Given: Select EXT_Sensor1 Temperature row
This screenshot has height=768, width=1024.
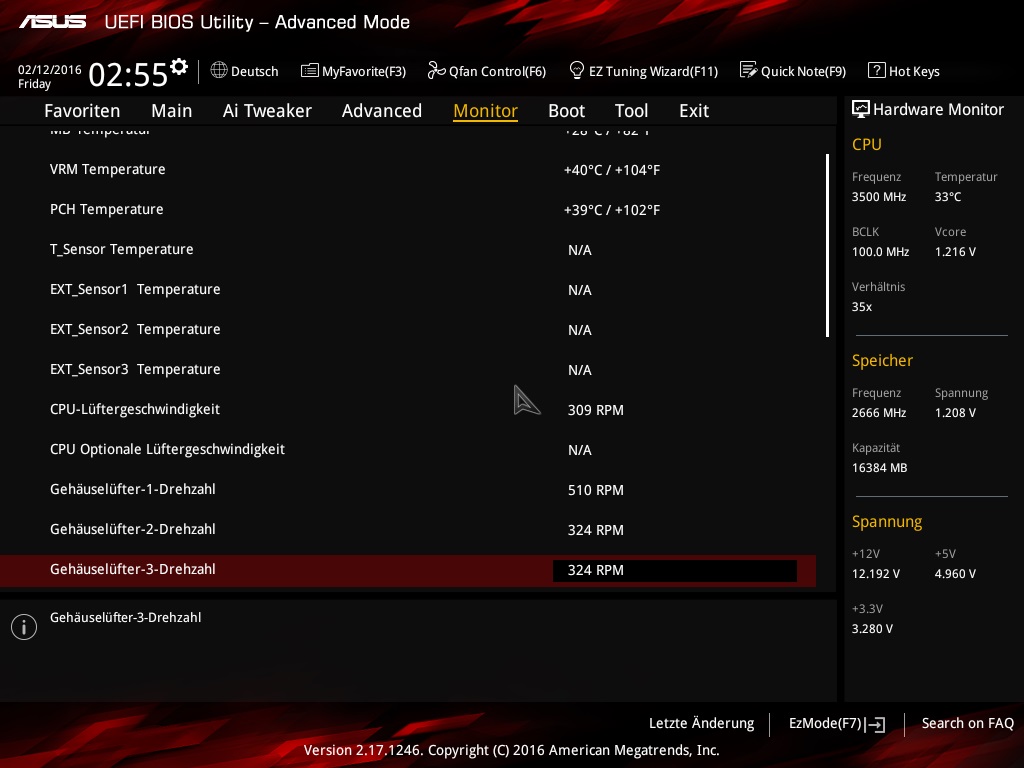Looking at the screenshot, I should pos(408,289).
